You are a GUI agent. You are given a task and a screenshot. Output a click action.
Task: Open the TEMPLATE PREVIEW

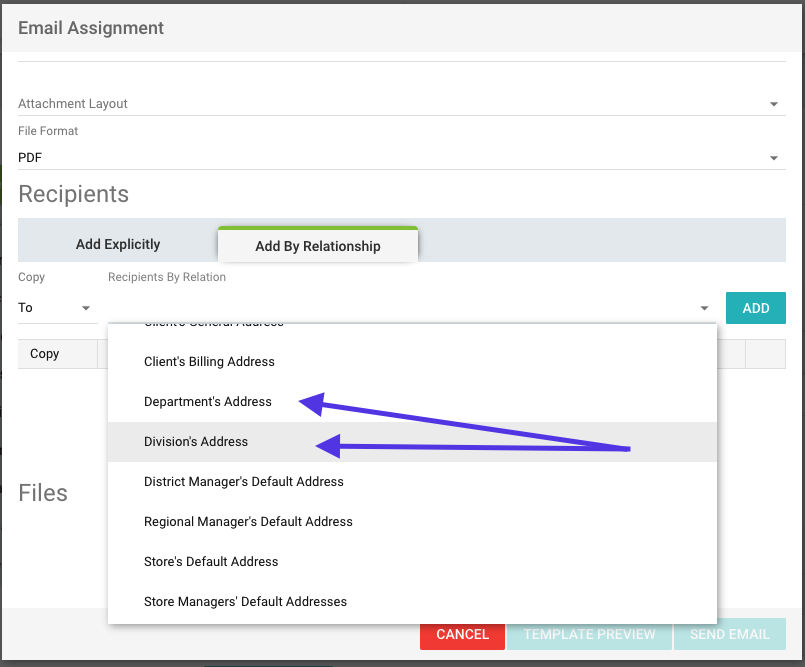click(589, 634)
